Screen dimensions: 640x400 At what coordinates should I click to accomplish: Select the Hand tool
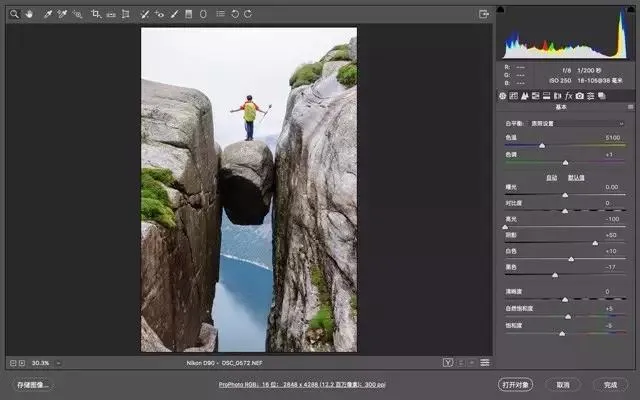29,14
